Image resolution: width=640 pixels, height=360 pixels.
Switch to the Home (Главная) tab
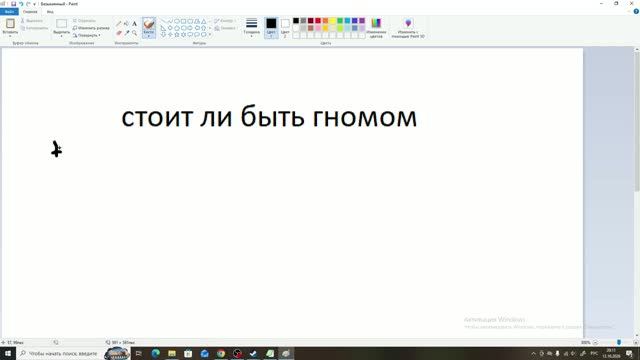pyautogui.click(x=30, y=12)
